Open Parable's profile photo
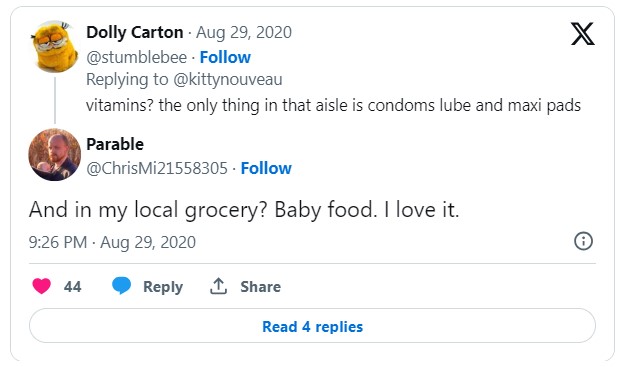Image resolution: width=622 pixels, height=367 pixels. tap(55, 155)
